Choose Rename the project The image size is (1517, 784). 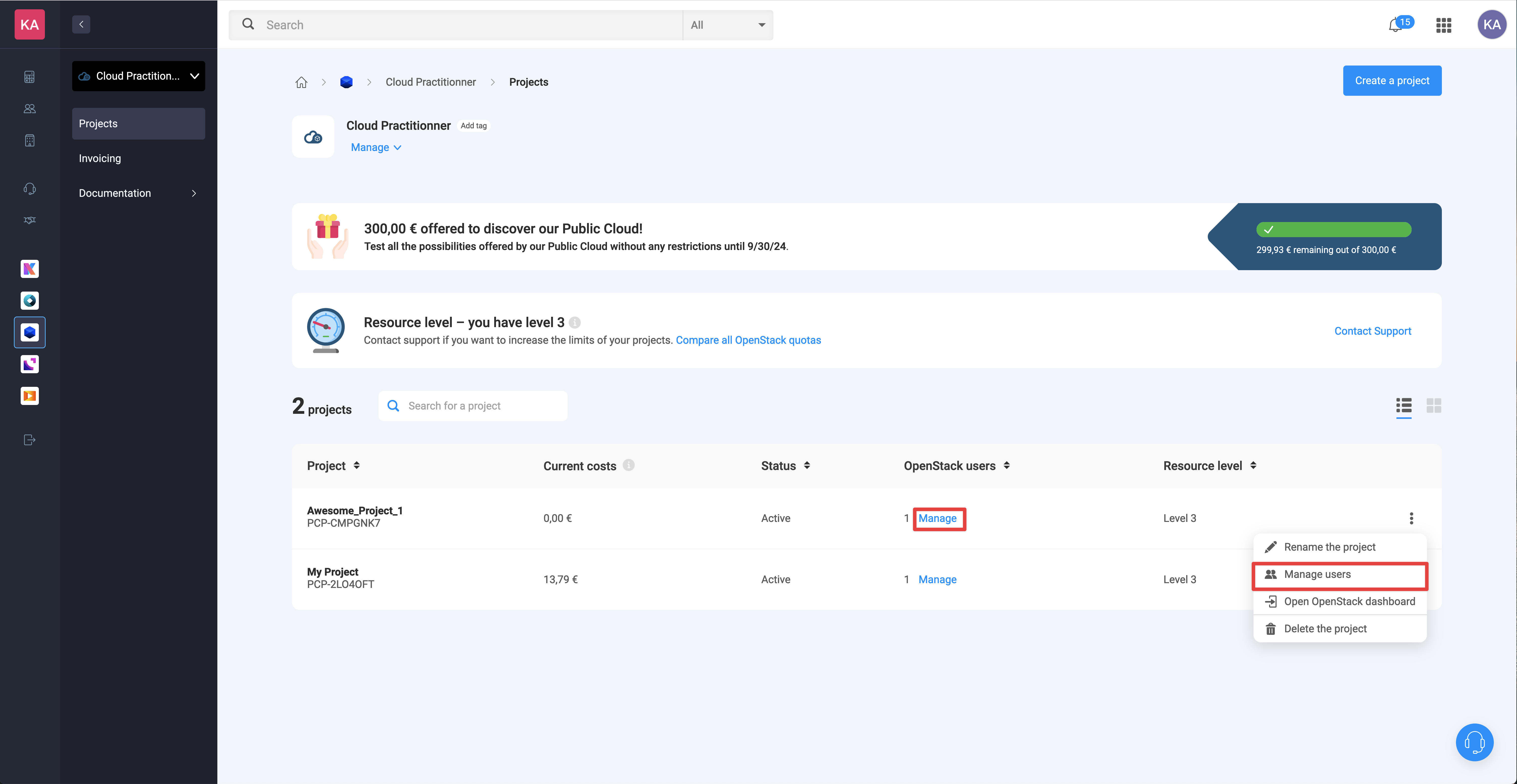point(1340,547)
